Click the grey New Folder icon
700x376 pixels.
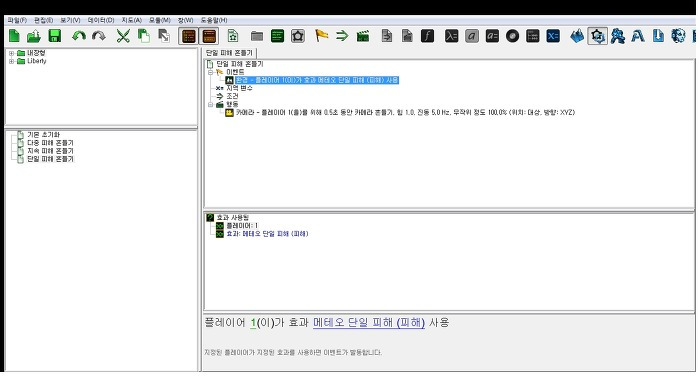coord(257,36)
